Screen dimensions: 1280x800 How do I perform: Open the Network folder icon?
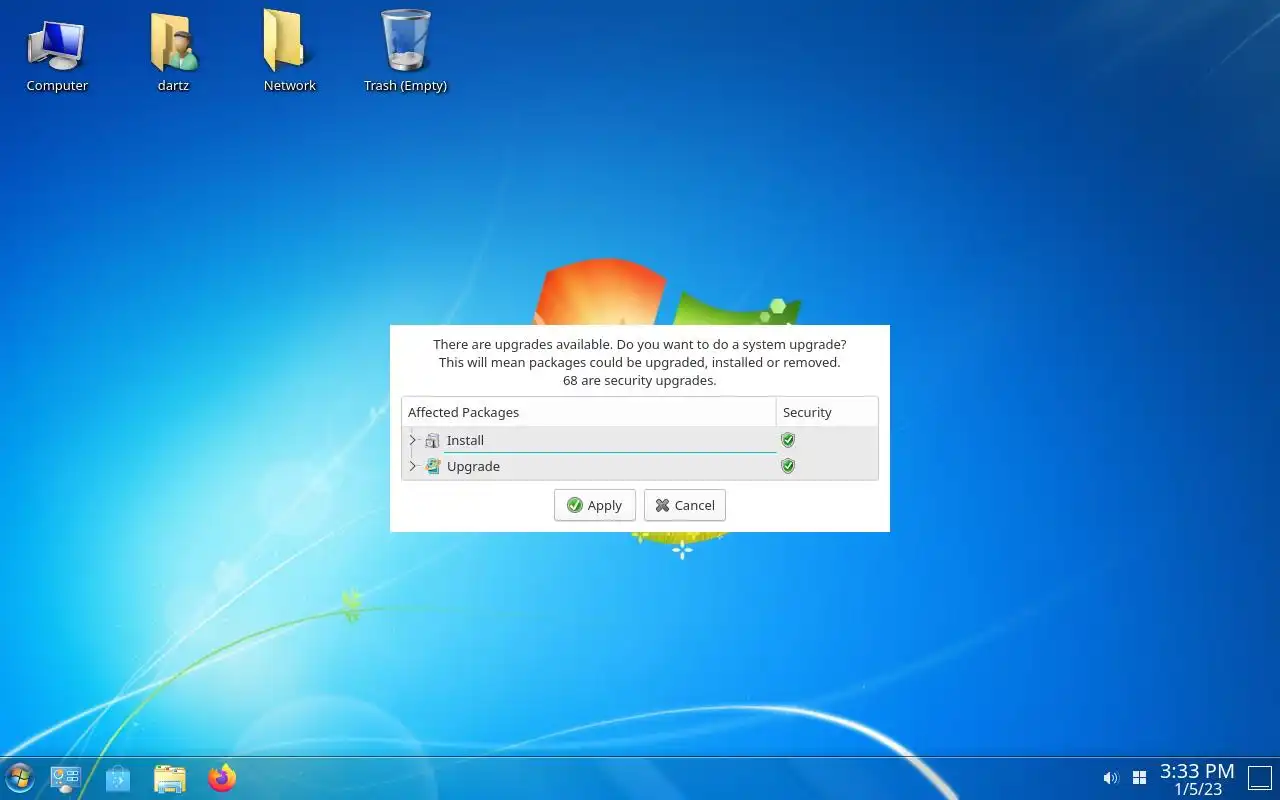click(289, 53)
